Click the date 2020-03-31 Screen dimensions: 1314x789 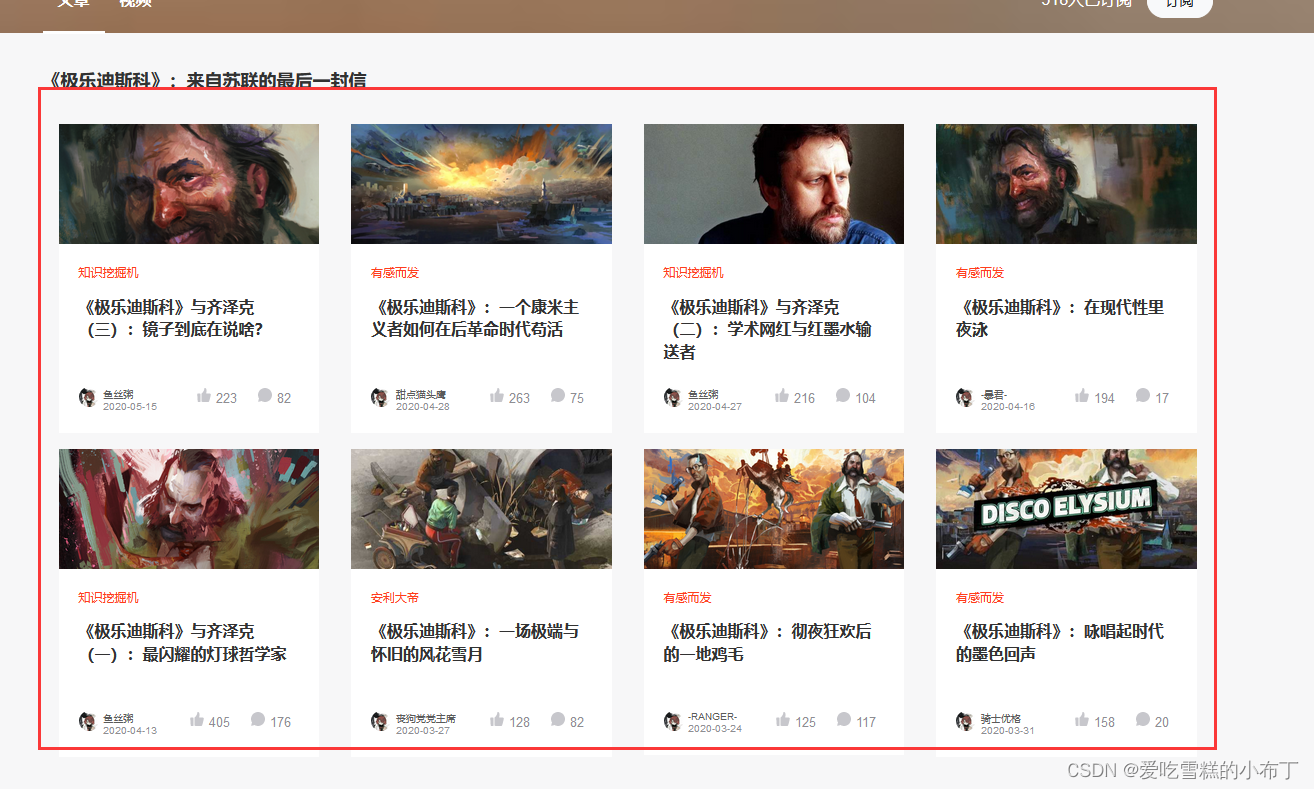tap(1008, 731)
